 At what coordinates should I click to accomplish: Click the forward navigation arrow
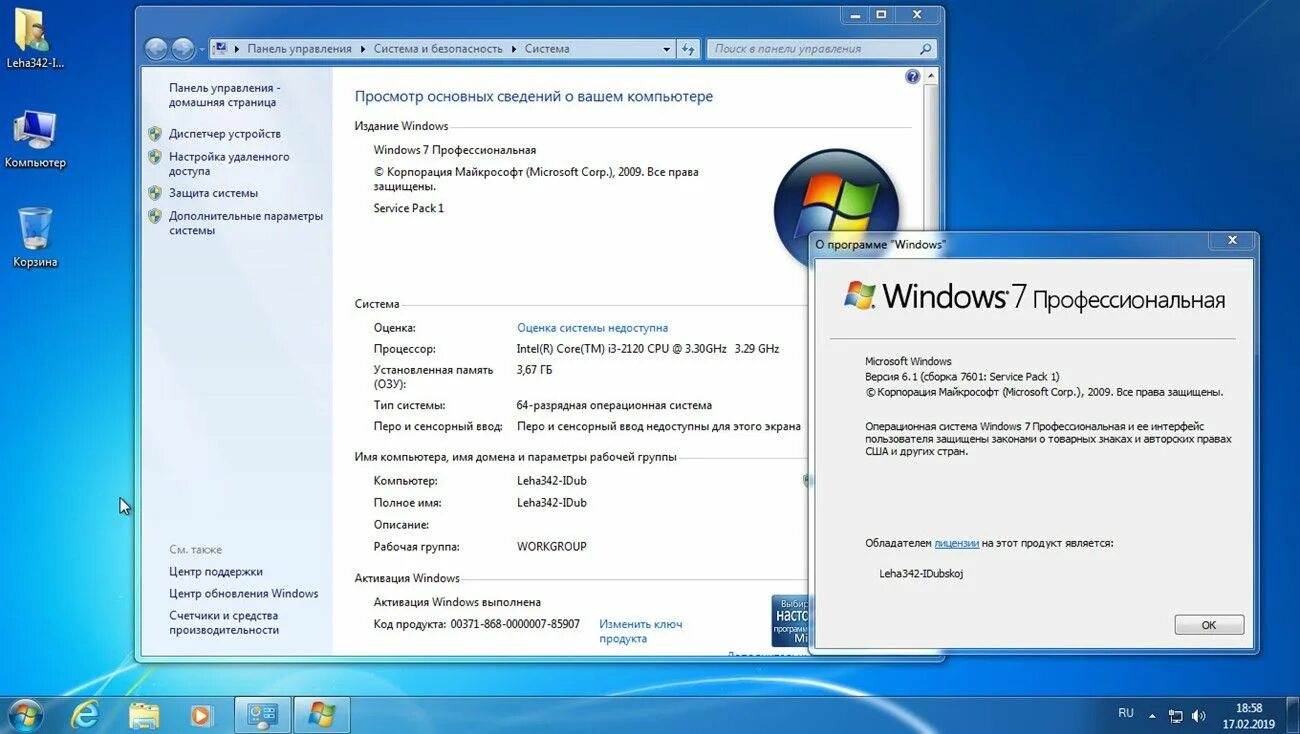183,49
